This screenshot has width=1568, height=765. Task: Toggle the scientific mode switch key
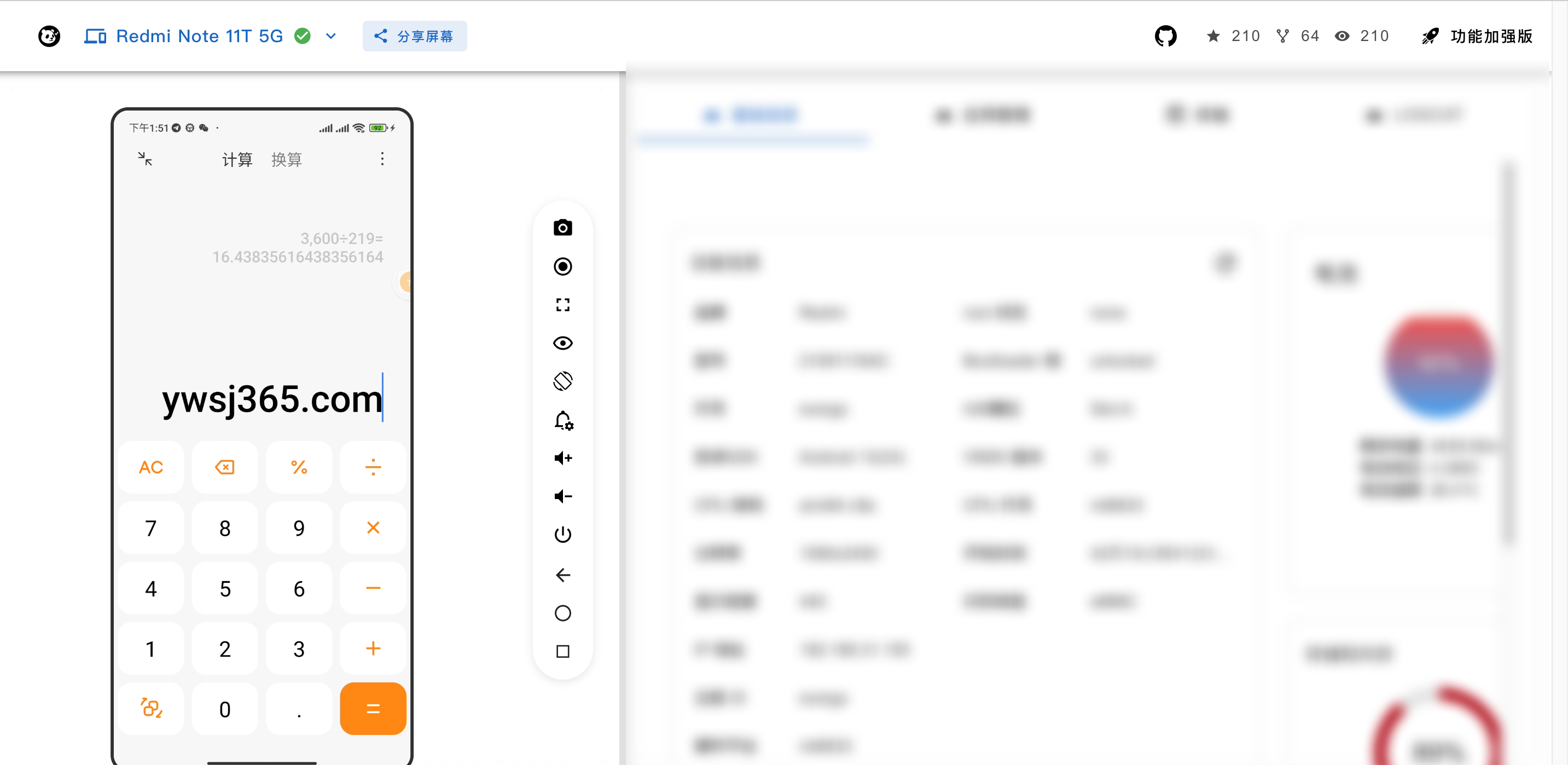point(151,709)
